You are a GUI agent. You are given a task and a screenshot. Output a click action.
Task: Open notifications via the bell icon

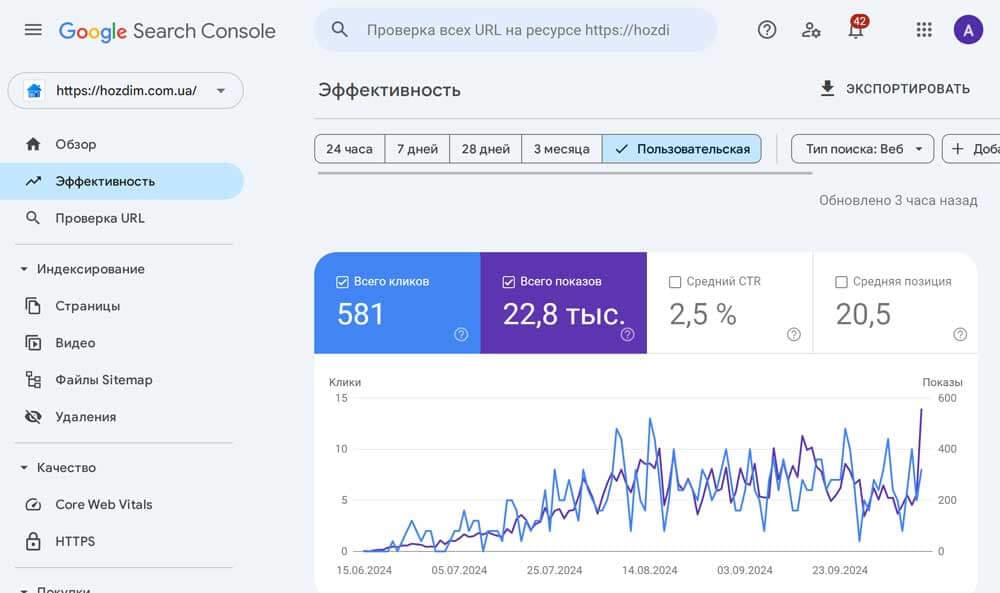coord(856,30)
